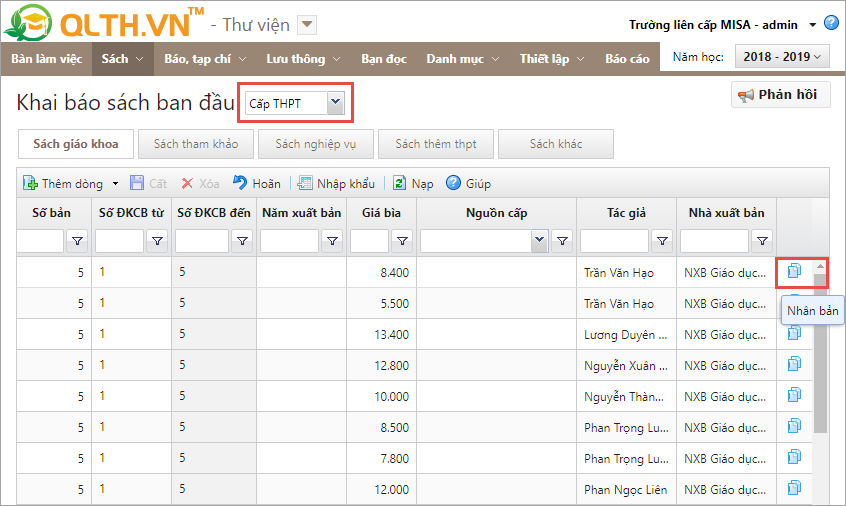Click the filter icon under Giá bìa

[402, 241]
